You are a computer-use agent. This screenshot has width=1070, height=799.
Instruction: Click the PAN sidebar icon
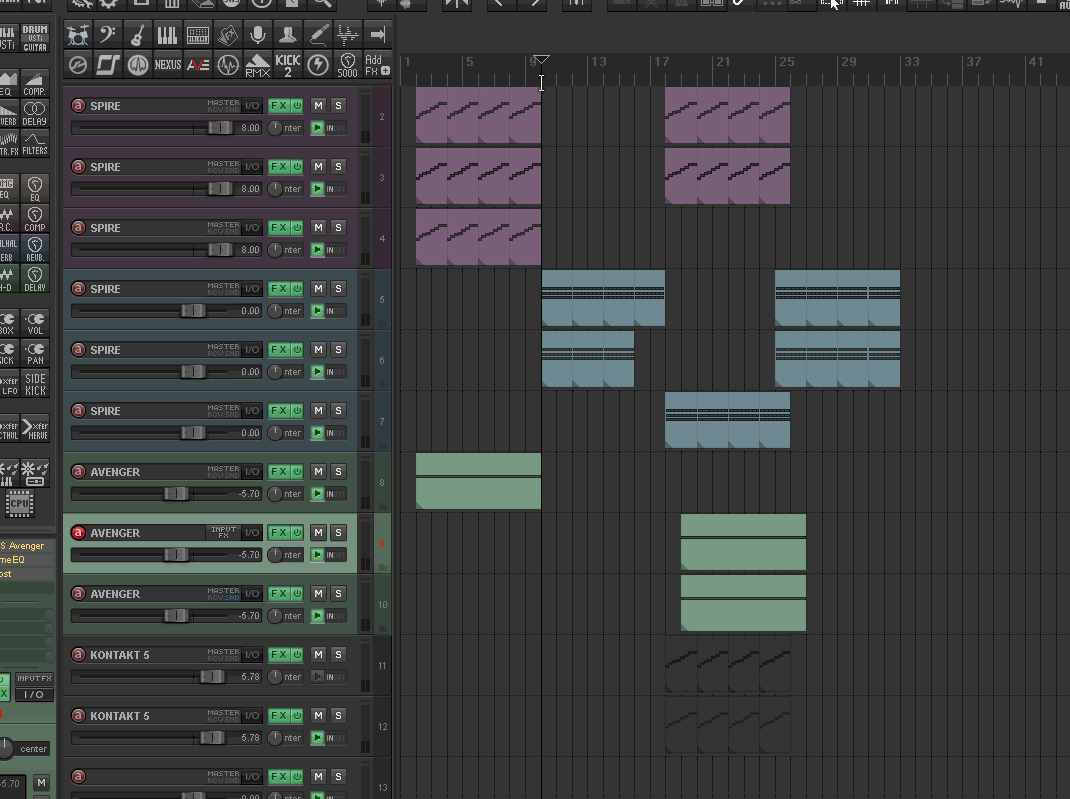[35, 353]
